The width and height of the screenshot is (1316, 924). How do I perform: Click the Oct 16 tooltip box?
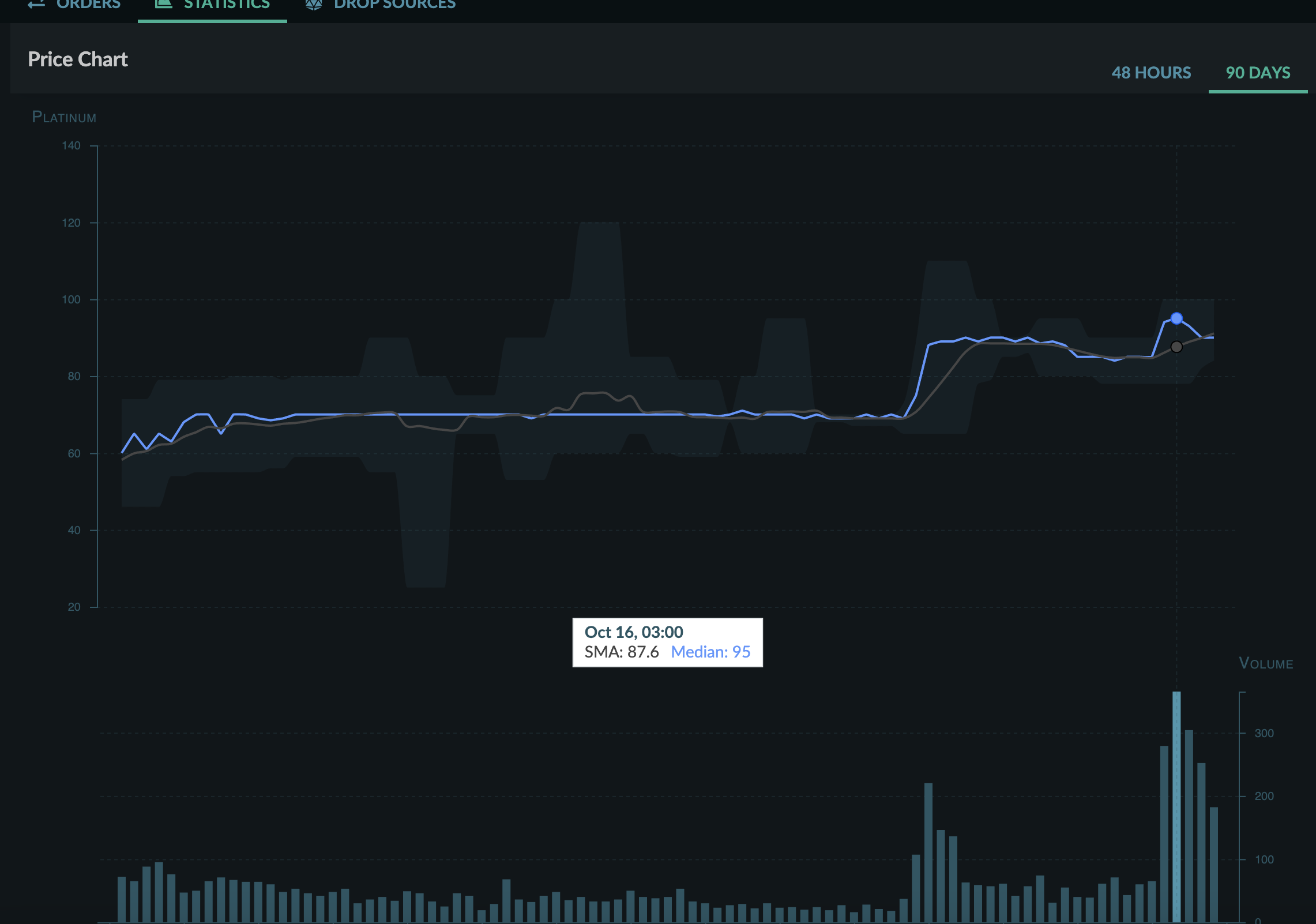(x=667, y=642)
